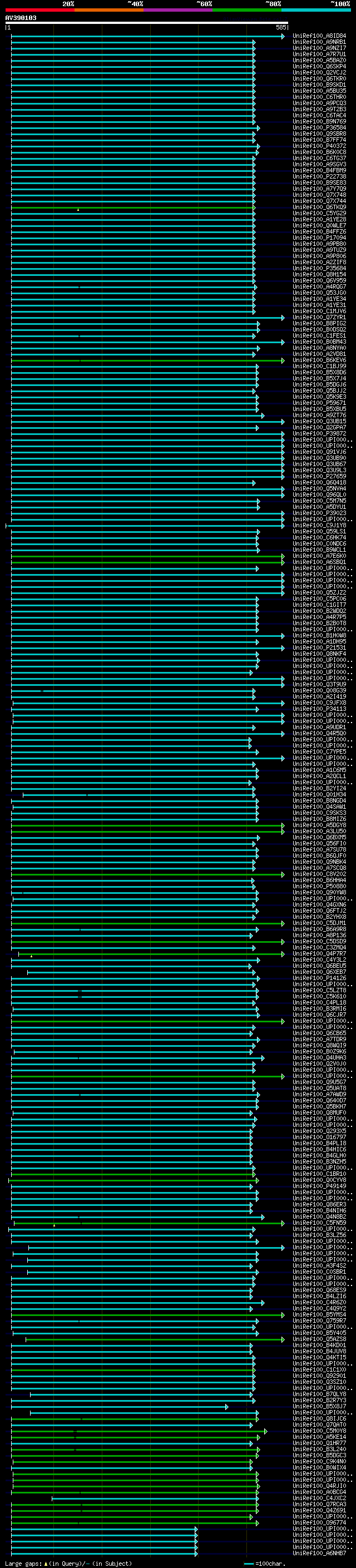Image resolution: width=356 pixels, height=1568 pixels.
Task: Click the cyan ~100% identity legend segment
Action: (x=316, y=10)
